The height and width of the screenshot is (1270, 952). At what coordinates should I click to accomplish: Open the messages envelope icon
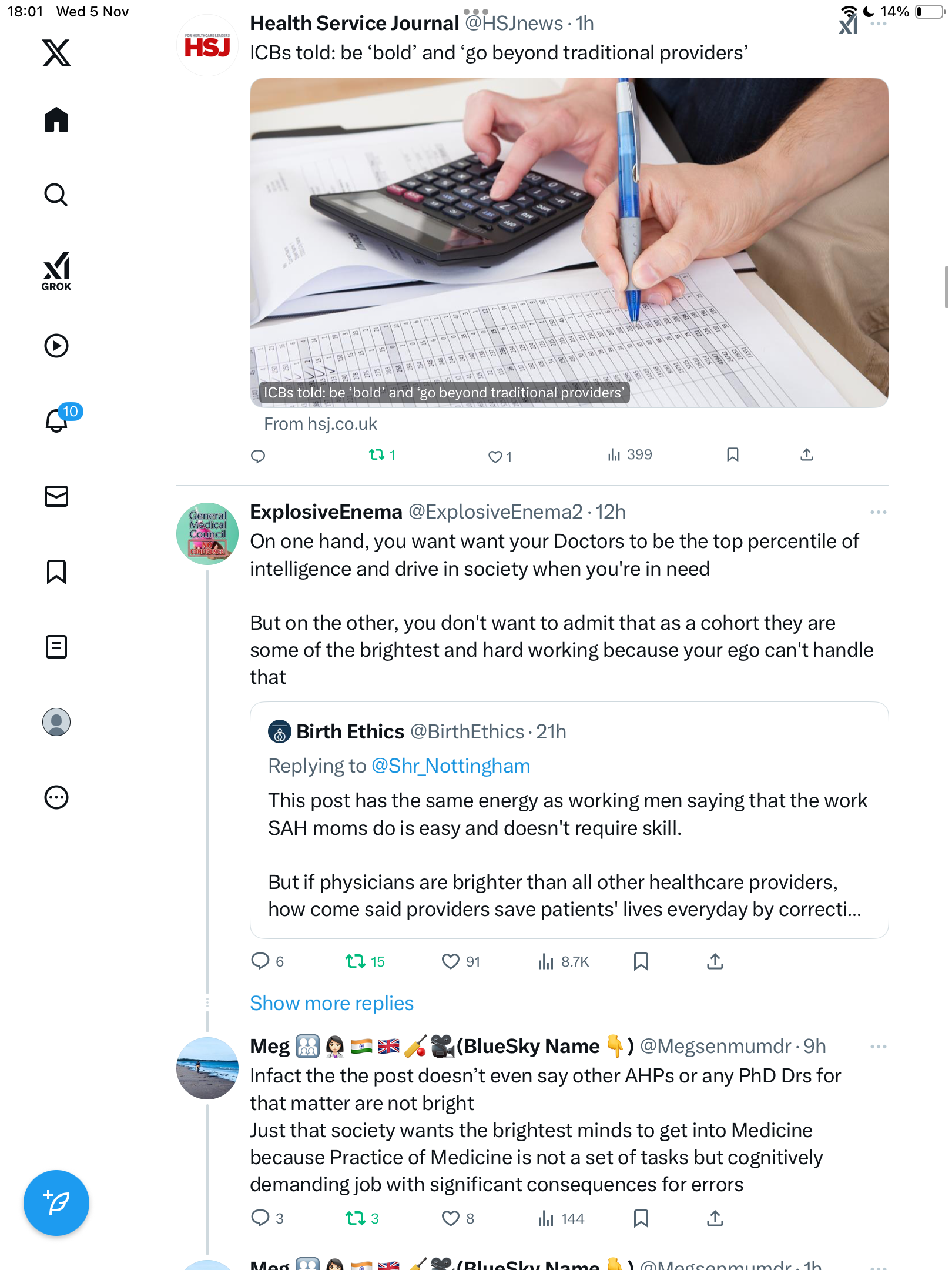click(56, 496)
